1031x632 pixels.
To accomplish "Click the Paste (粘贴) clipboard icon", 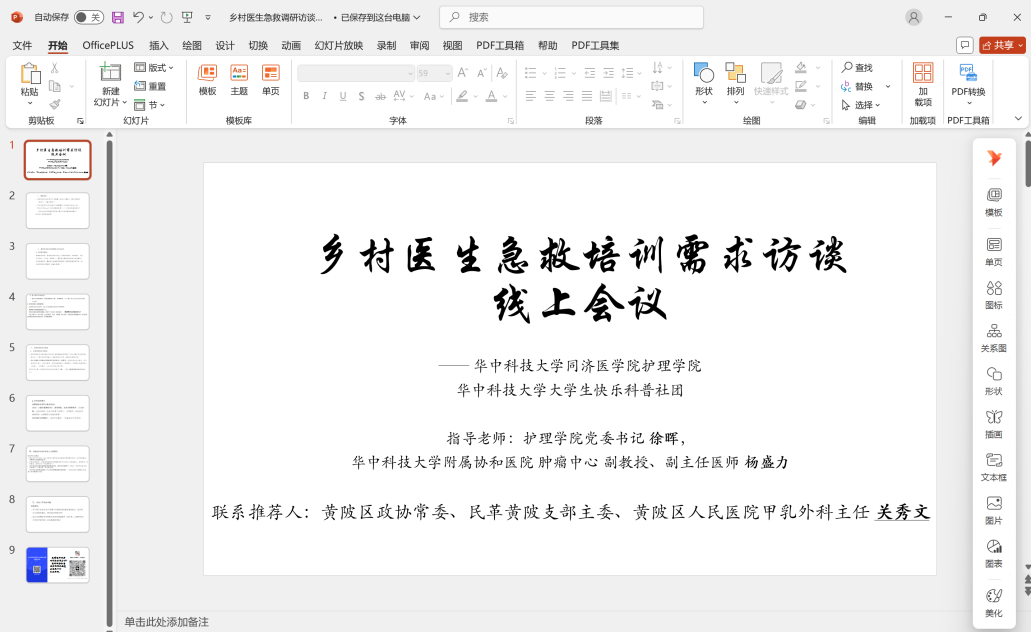I will [30, 74].
